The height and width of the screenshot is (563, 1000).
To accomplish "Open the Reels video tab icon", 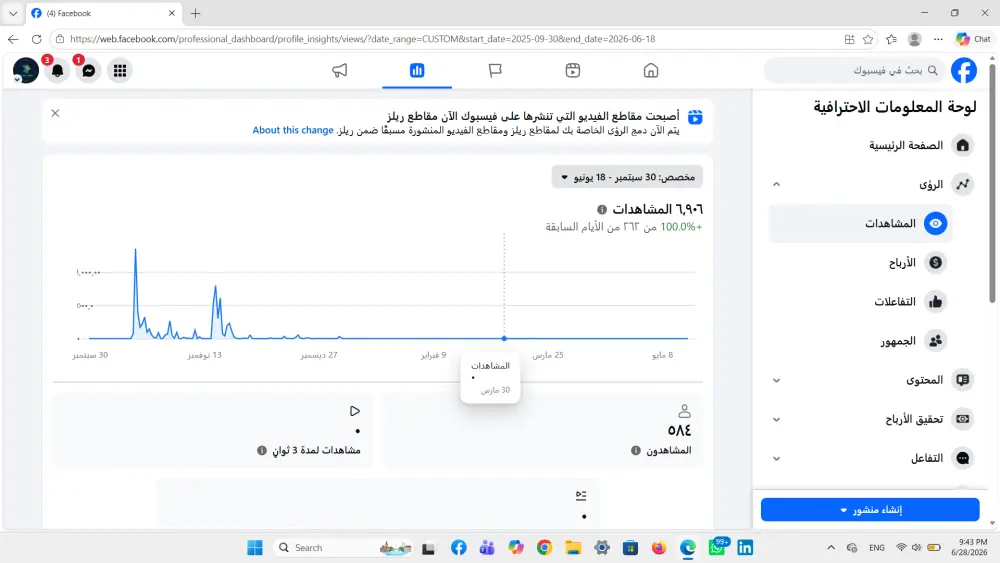I will [573, 70].
